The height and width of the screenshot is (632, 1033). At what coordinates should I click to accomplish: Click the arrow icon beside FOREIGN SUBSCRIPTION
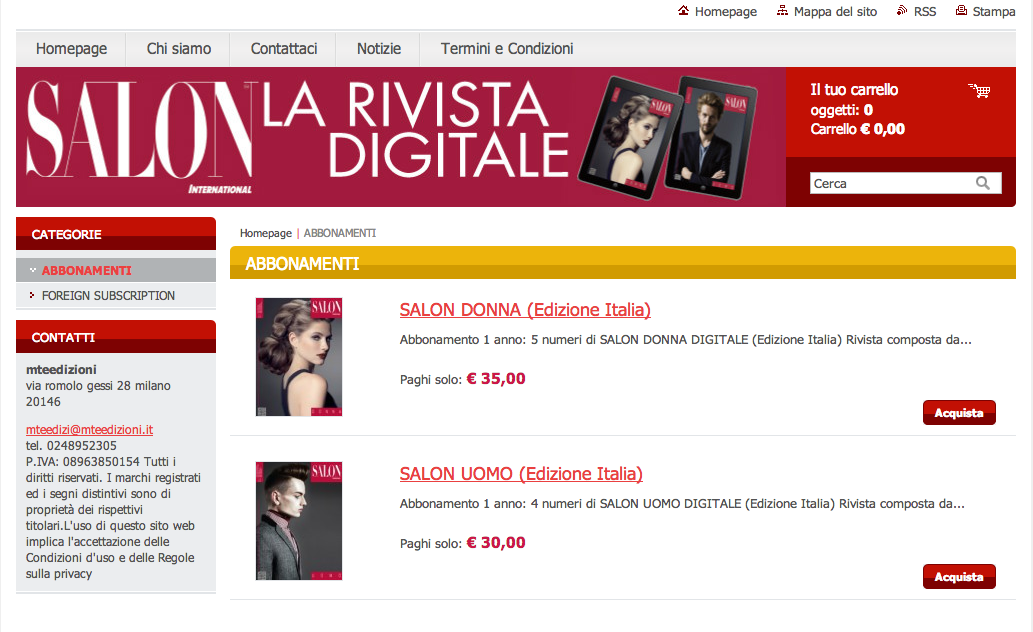[x=32, y=295]
